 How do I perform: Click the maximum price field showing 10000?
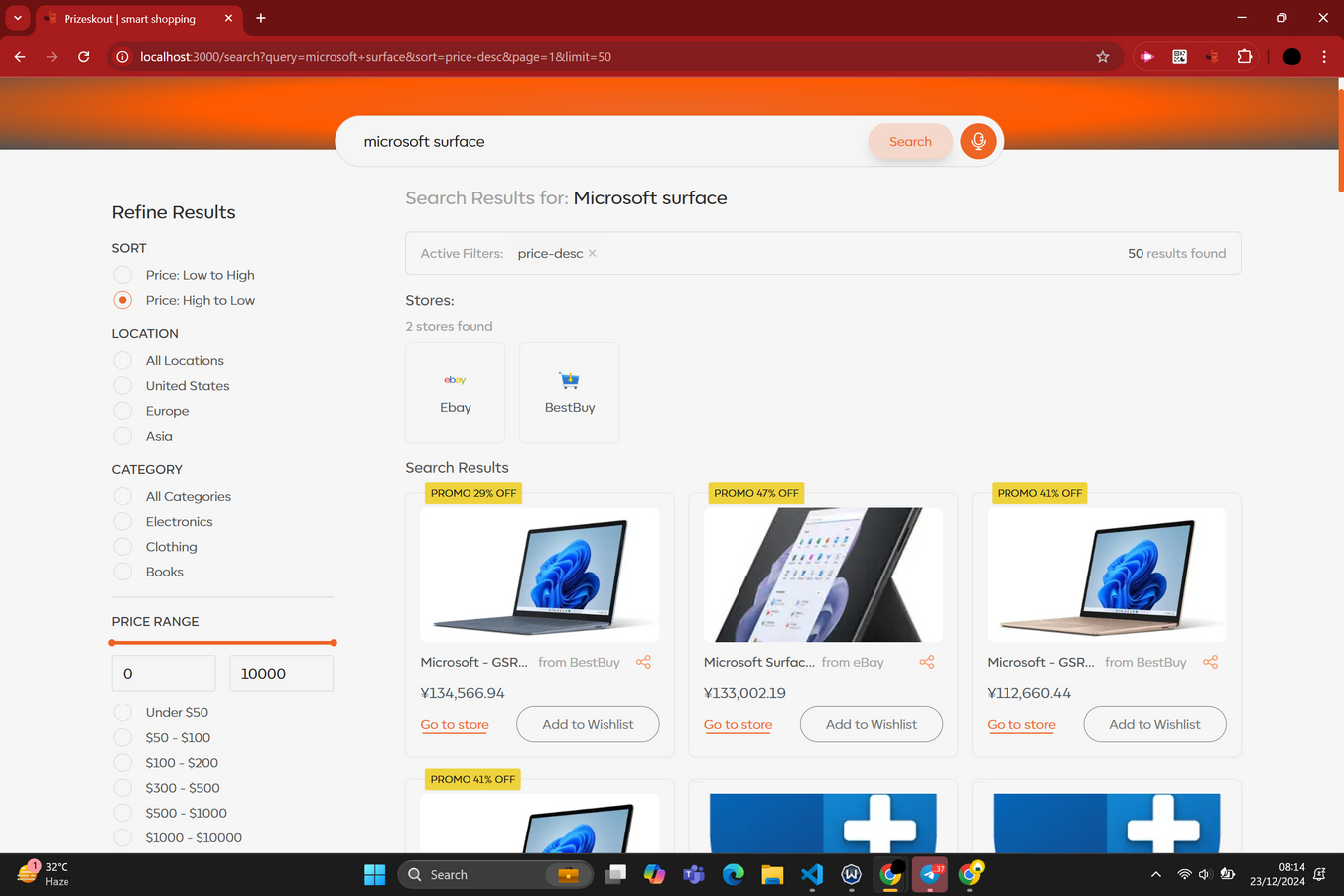click(282, 673)
